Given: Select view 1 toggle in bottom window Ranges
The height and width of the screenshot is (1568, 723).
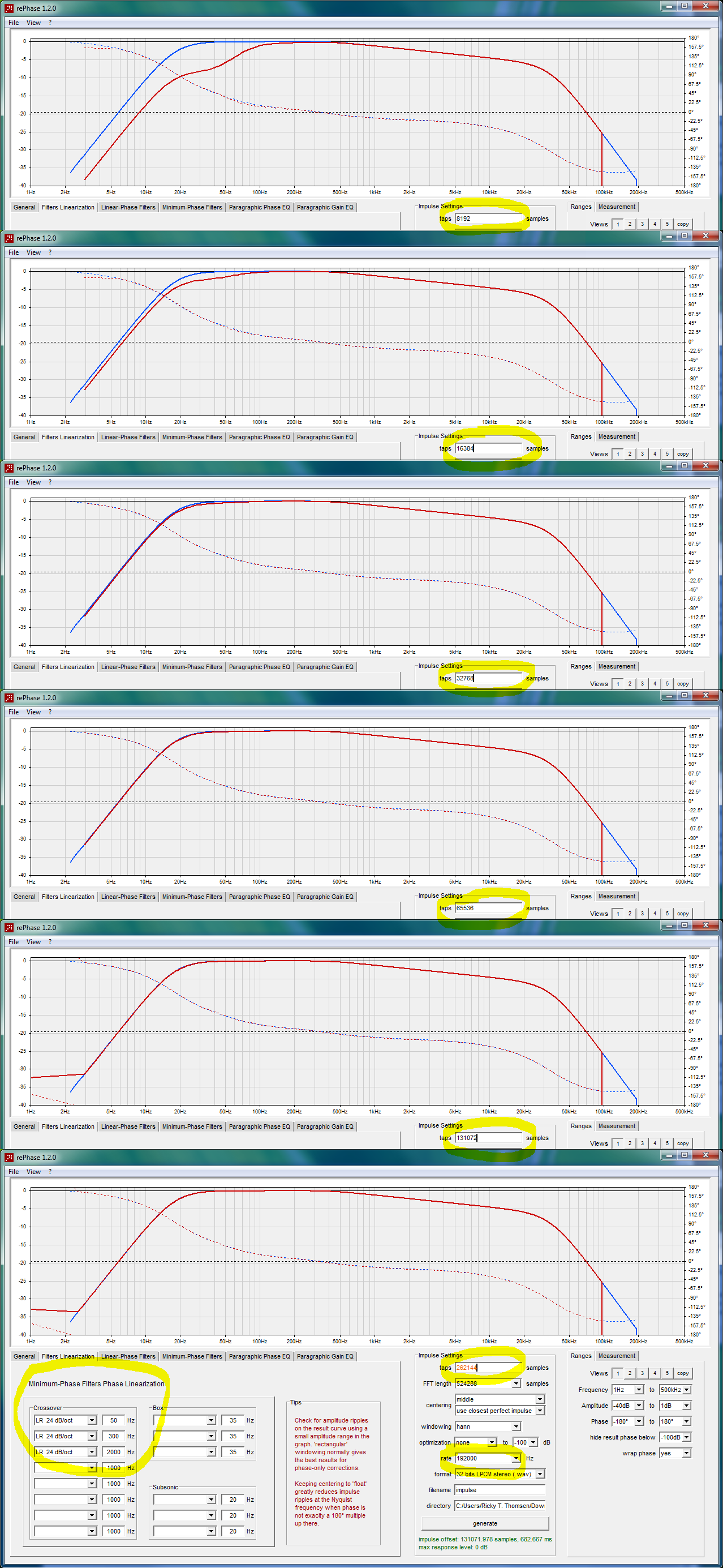Looking at the screenshot, I should coord(618,1373).
